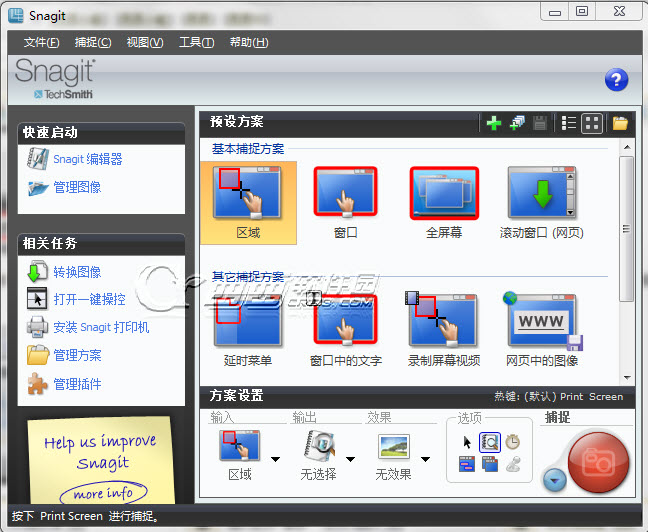The width and height of the screenshot is (648, 532).
Task: Open the 效果 无效果 dropdown arrow
Action: [x=425, y=459]
